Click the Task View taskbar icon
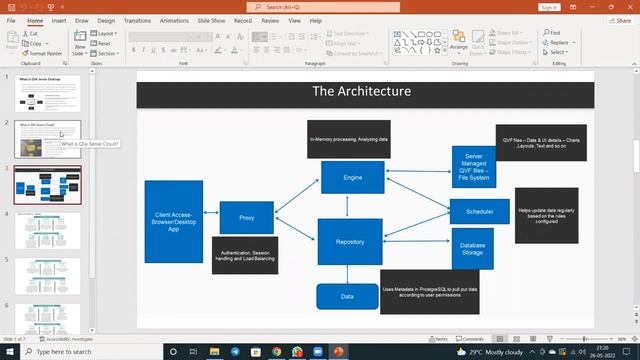640x360 pixels. [x=193, y=351]
